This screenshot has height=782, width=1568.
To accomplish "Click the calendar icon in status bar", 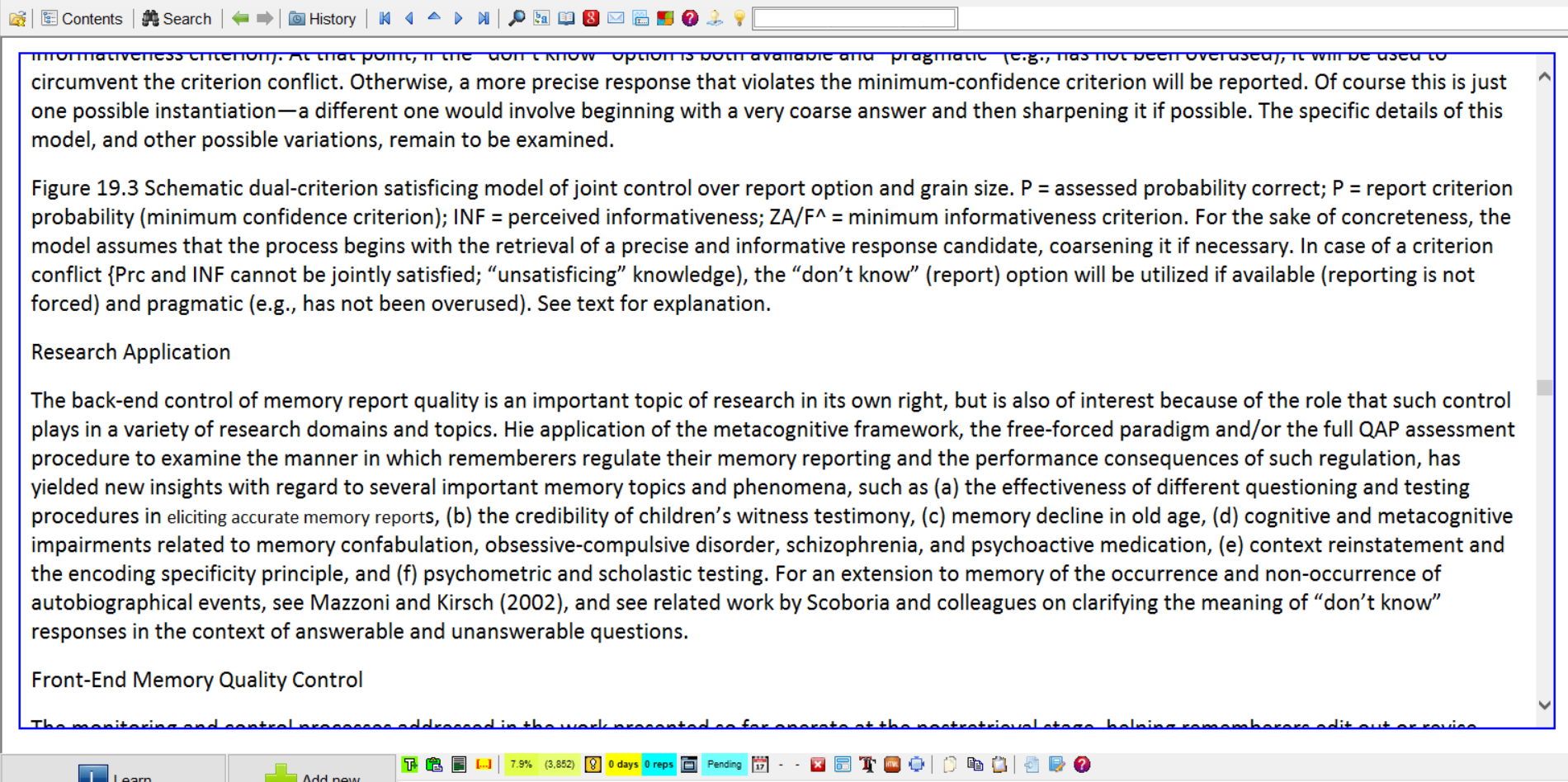I will point(760,765).
